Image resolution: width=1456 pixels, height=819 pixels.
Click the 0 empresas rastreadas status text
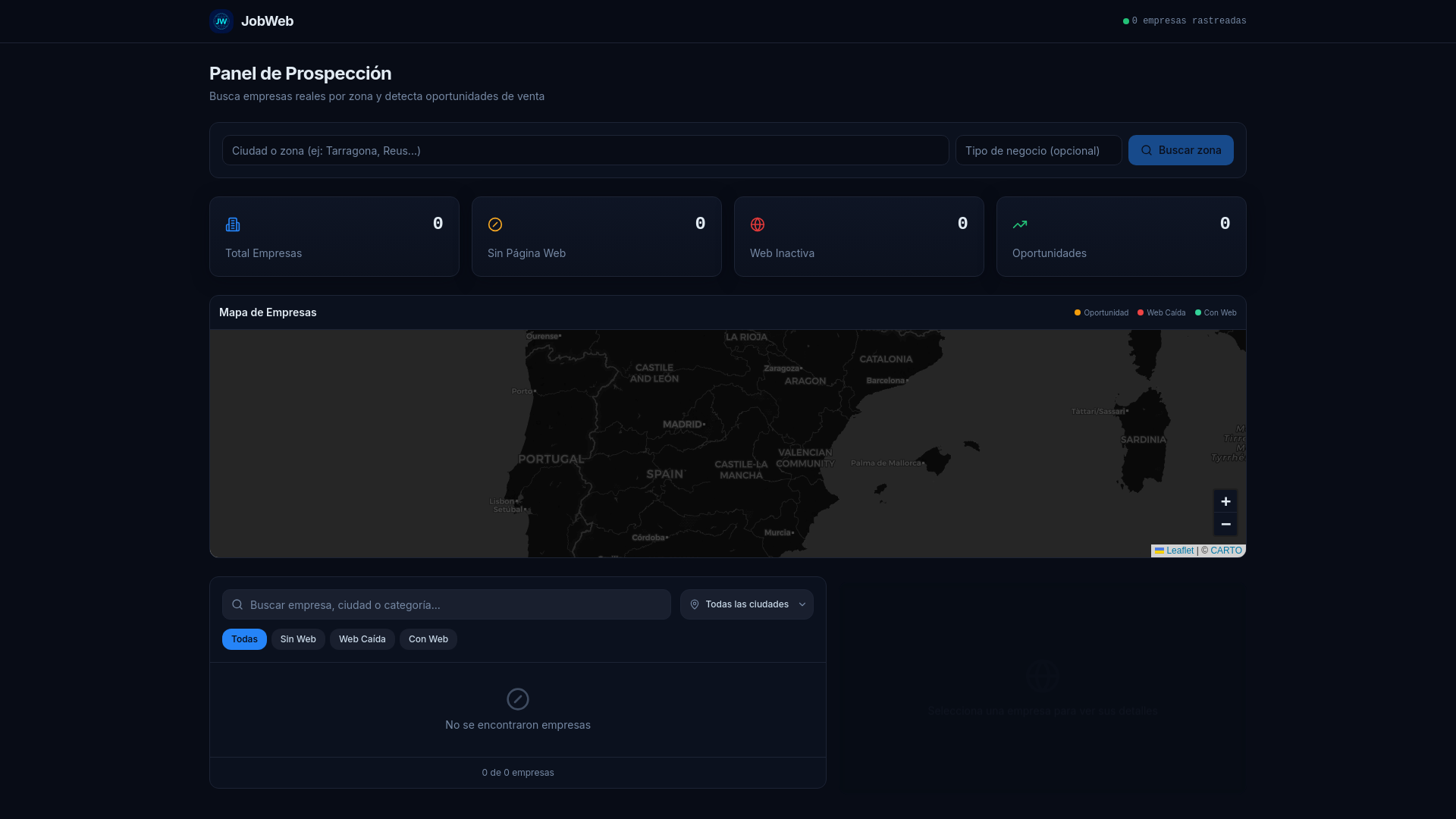pyautogui.click(x=1189, y=21)
